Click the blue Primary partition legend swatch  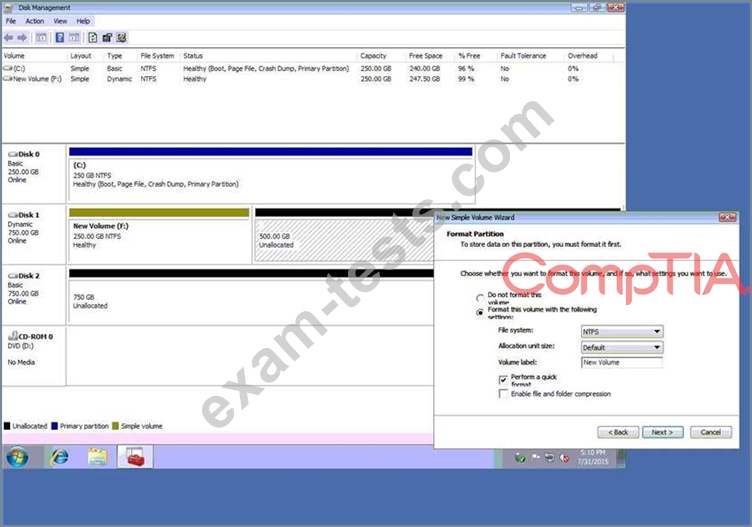click(55, 426)
